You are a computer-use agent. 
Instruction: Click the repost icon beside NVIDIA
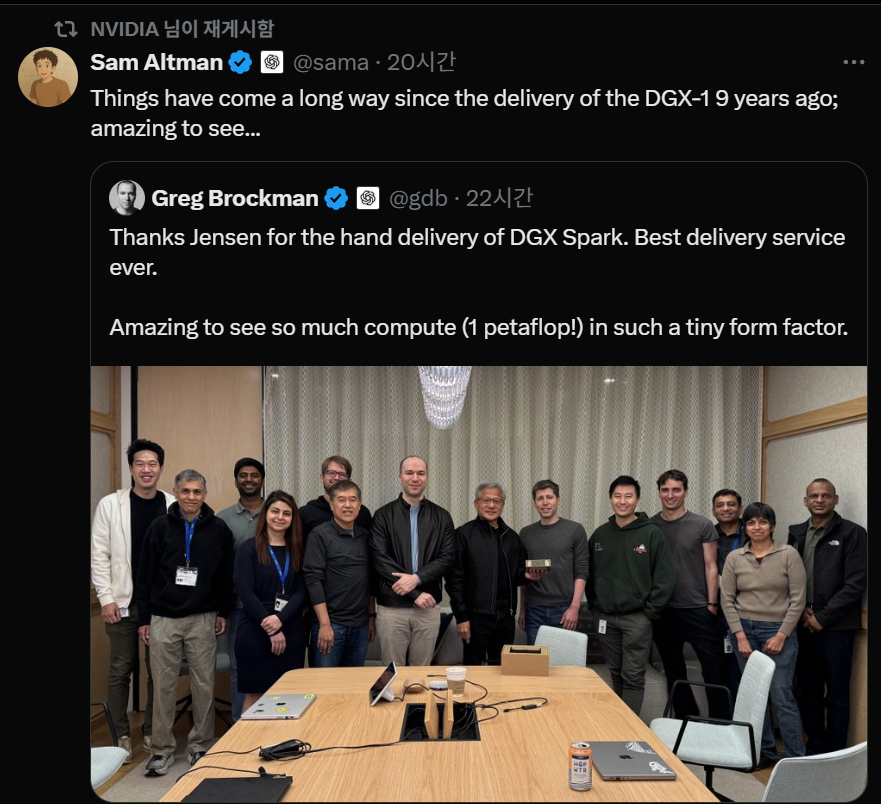66,29
